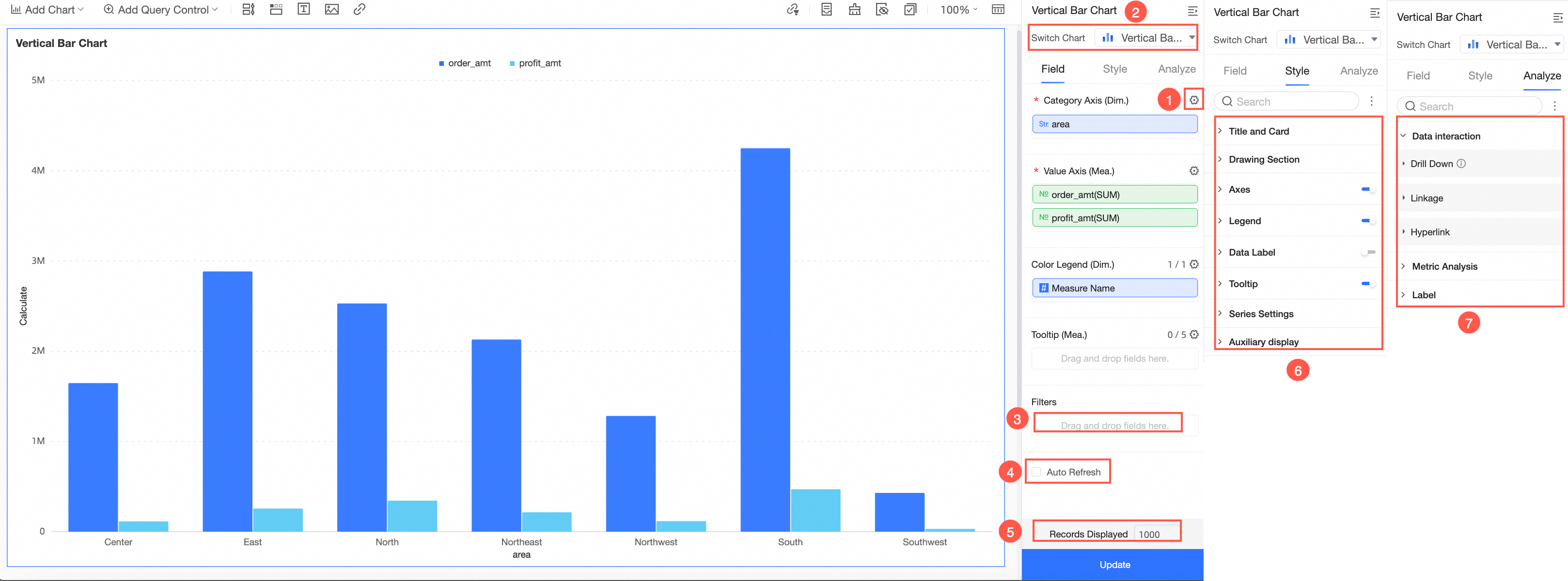Select the Field tab in rightmost panel
Viewport: 1568px width, 581px height.
pos(1418,76)
